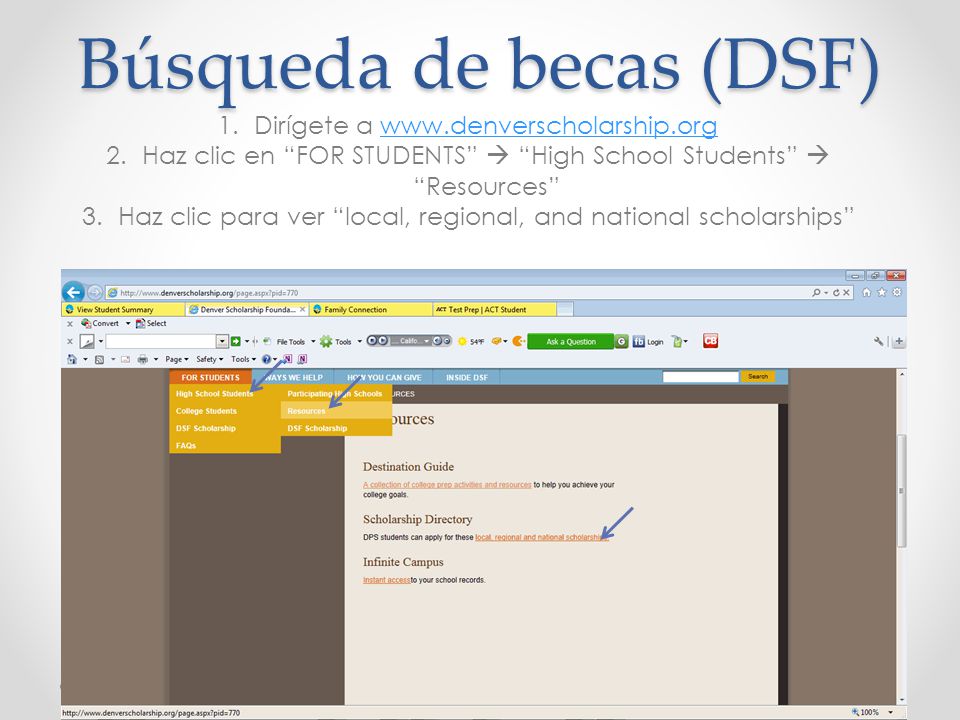
Task: Click the site search input field
Action: tap(701, 377)
